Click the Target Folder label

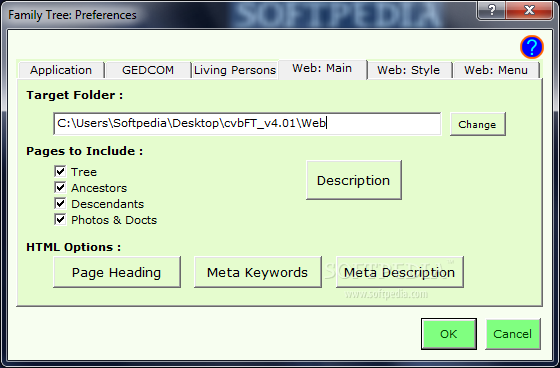[x=74, y=95]
